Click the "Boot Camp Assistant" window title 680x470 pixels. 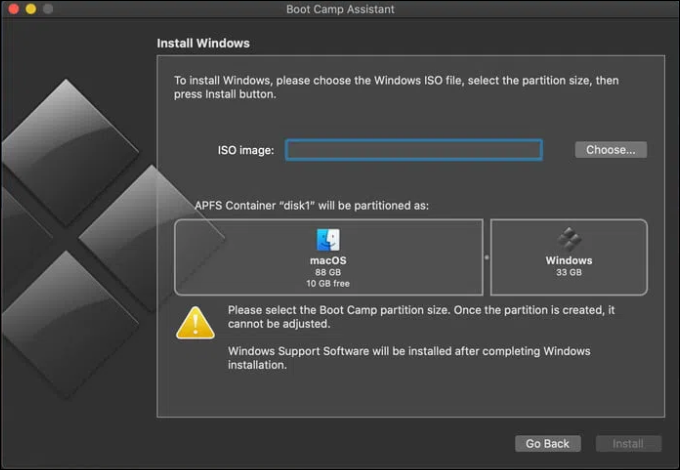pyautogui.click(x=339, y=9)
